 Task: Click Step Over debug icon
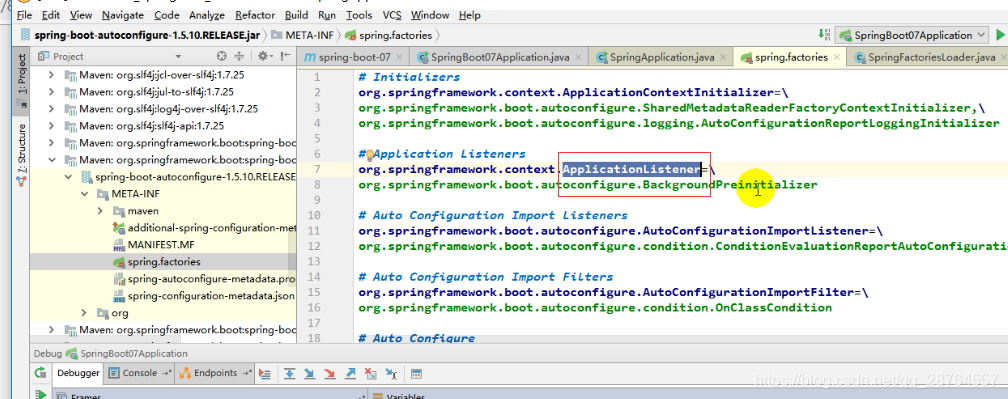[290, 373]
